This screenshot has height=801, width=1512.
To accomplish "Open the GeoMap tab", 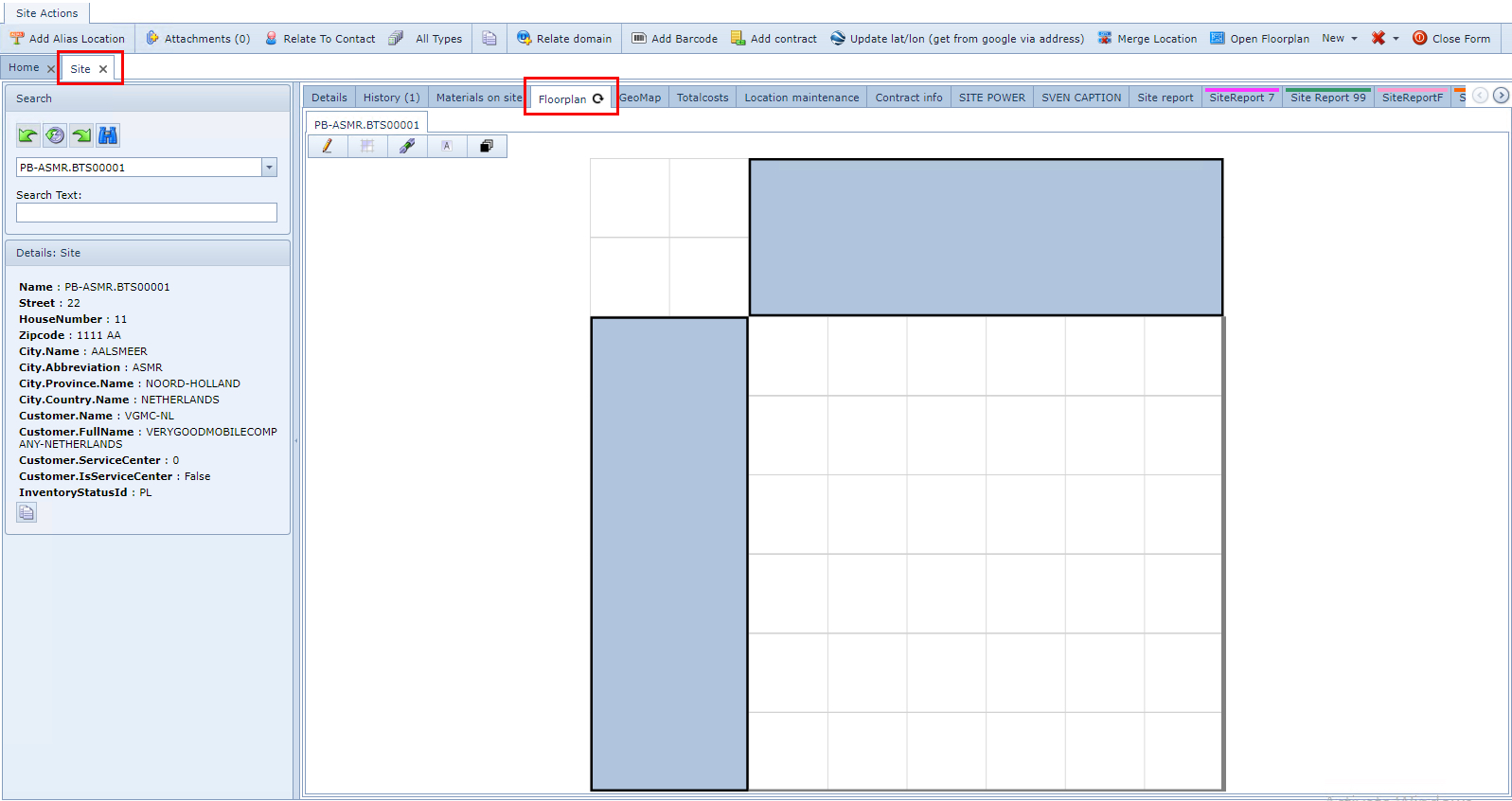I will tap(640, 98).
